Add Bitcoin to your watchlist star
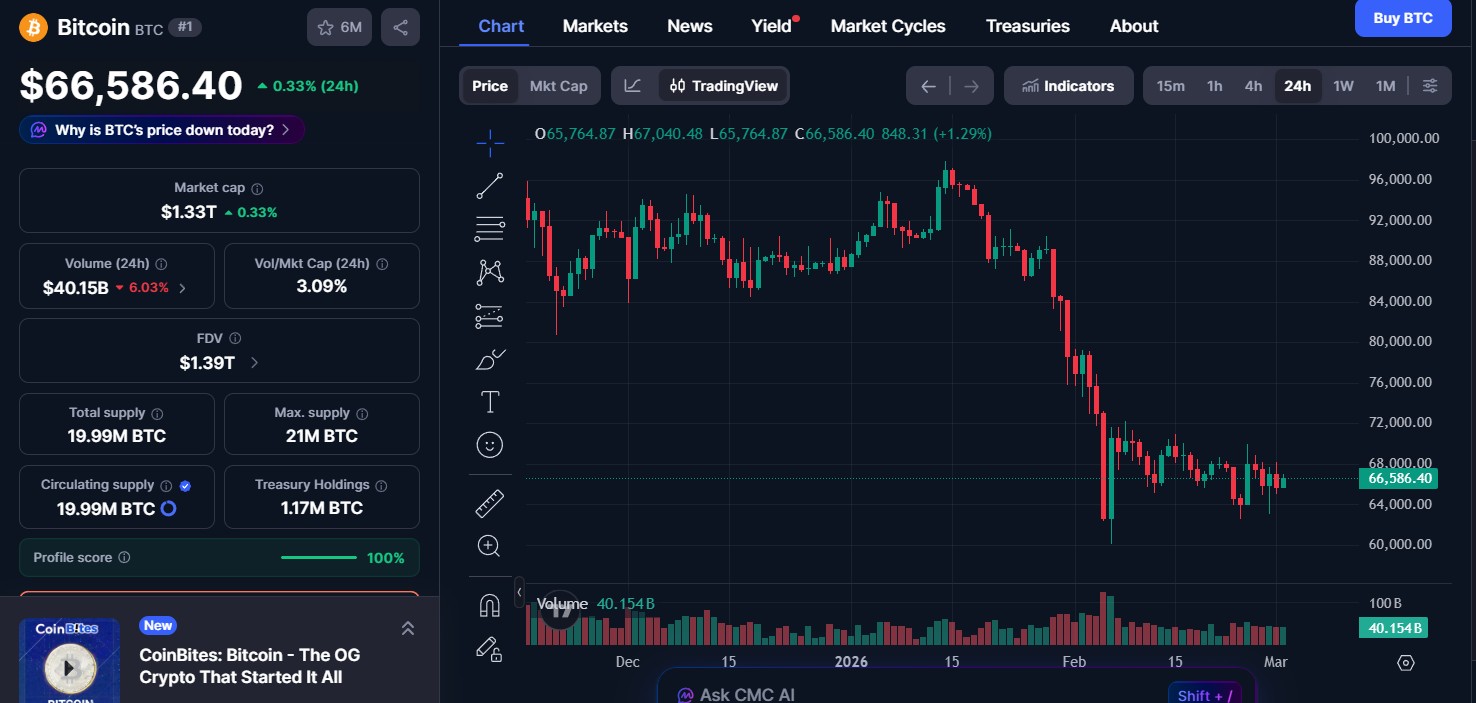 [325, 27]
